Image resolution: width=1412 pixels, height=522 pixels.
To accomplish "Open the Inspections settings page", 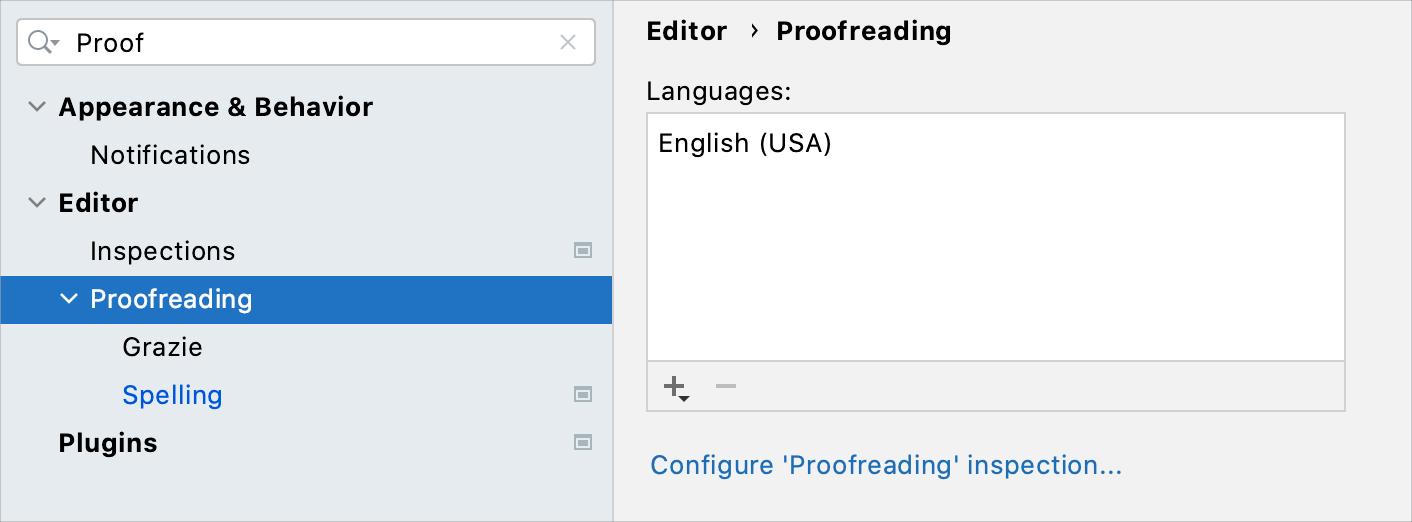I will [x=162, y=251].
